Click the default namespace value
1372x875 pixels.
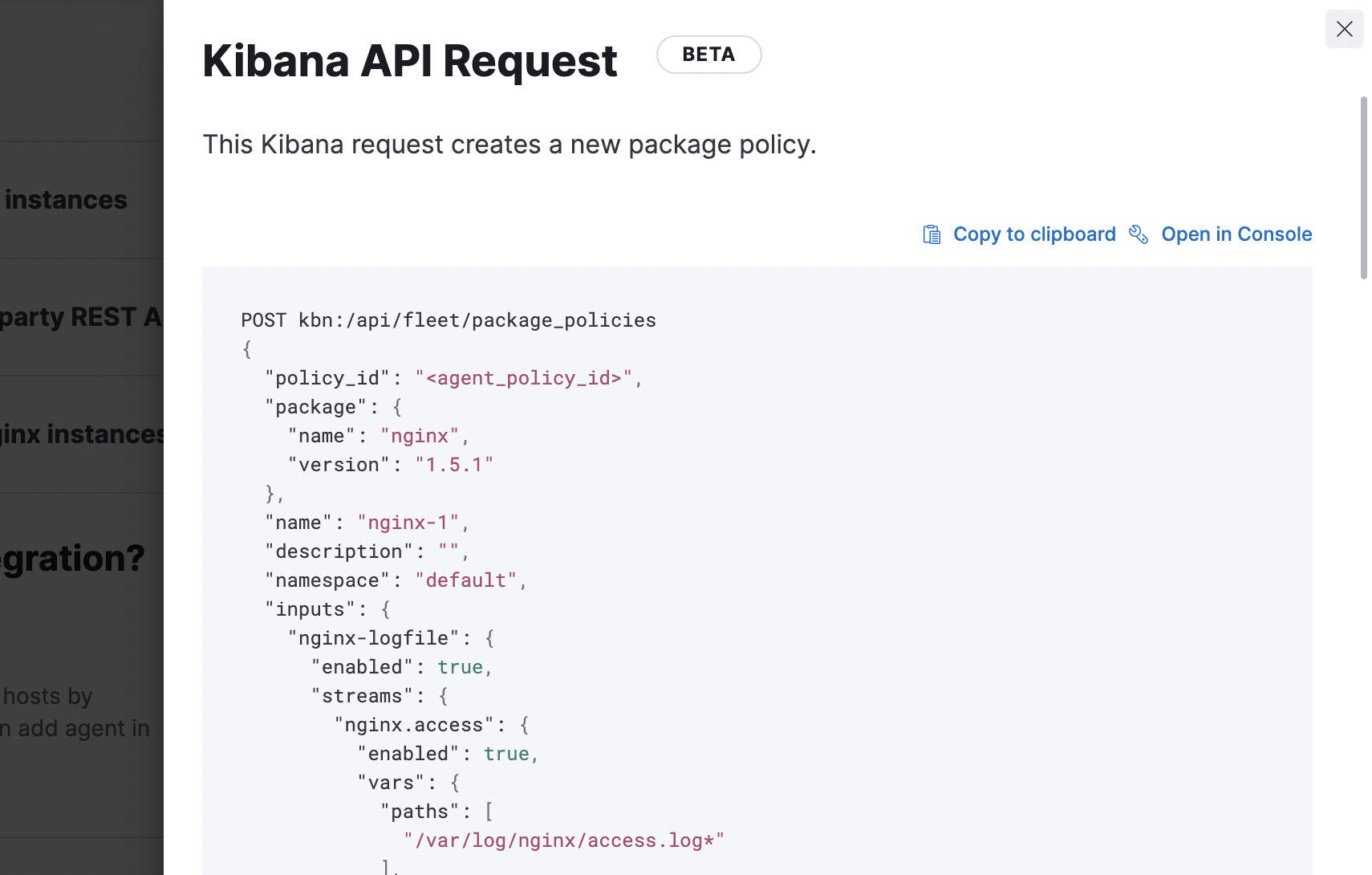465,580
